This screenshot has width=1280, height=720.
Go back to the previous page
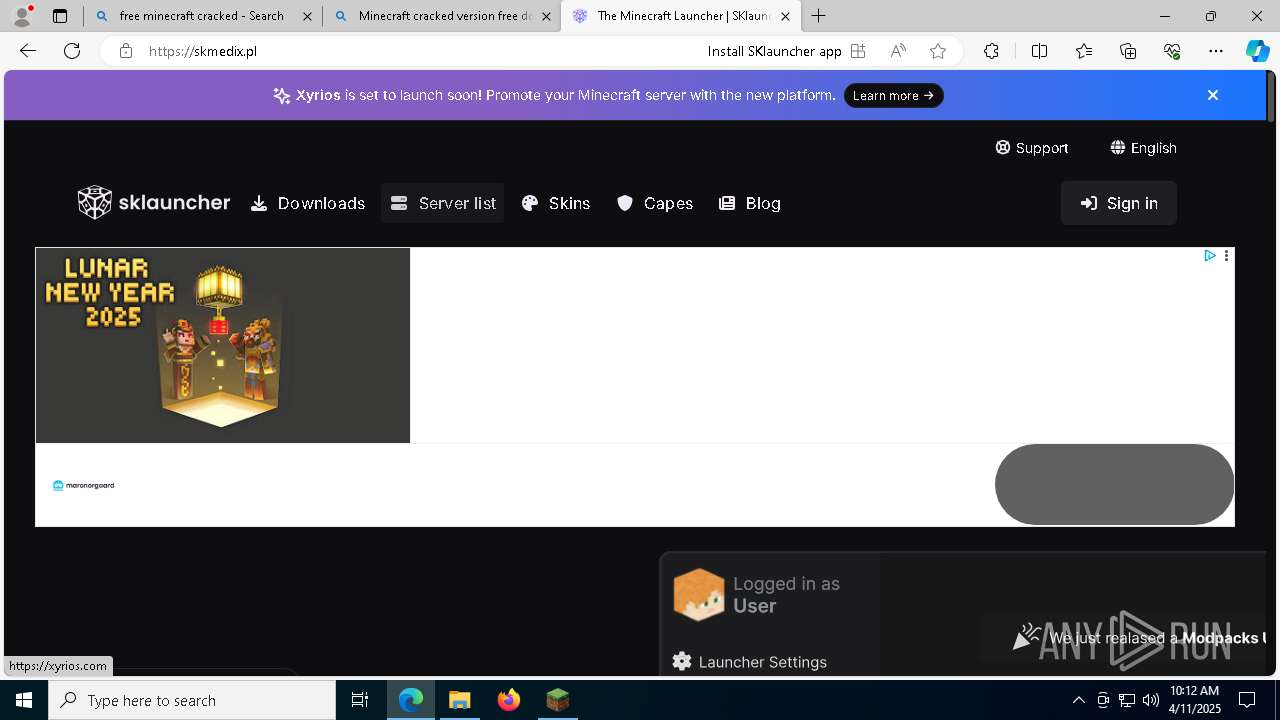click(x=28, y=51)
